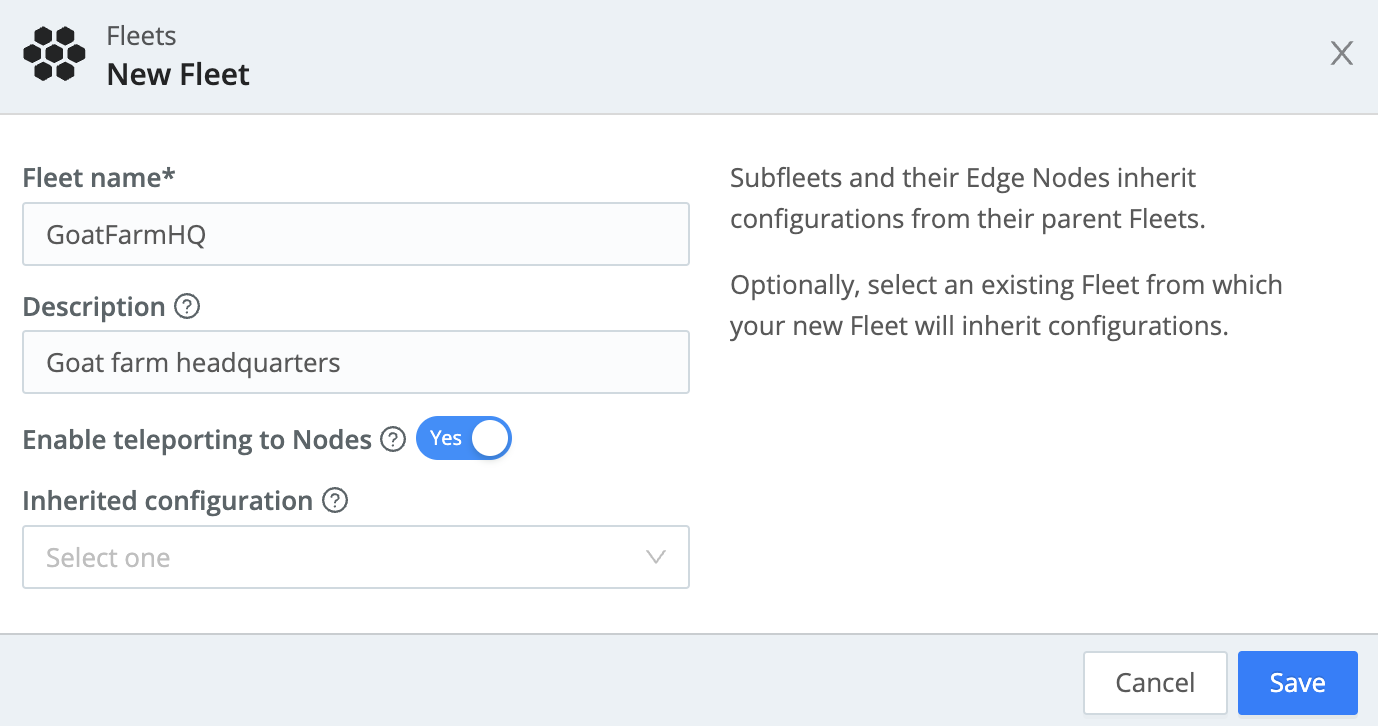The image size is (1378, 726).
Task: Switch off the Enable teleporting option
Action: click(x=464, y=438)
